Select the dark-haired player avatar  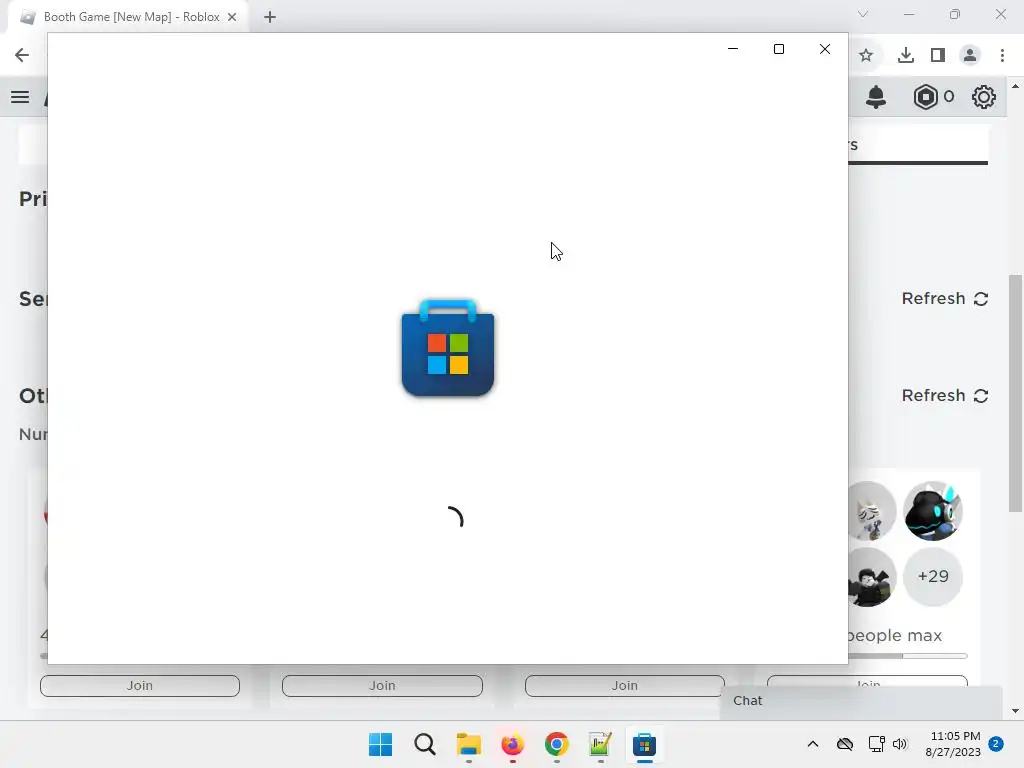(x=872, y=577)
